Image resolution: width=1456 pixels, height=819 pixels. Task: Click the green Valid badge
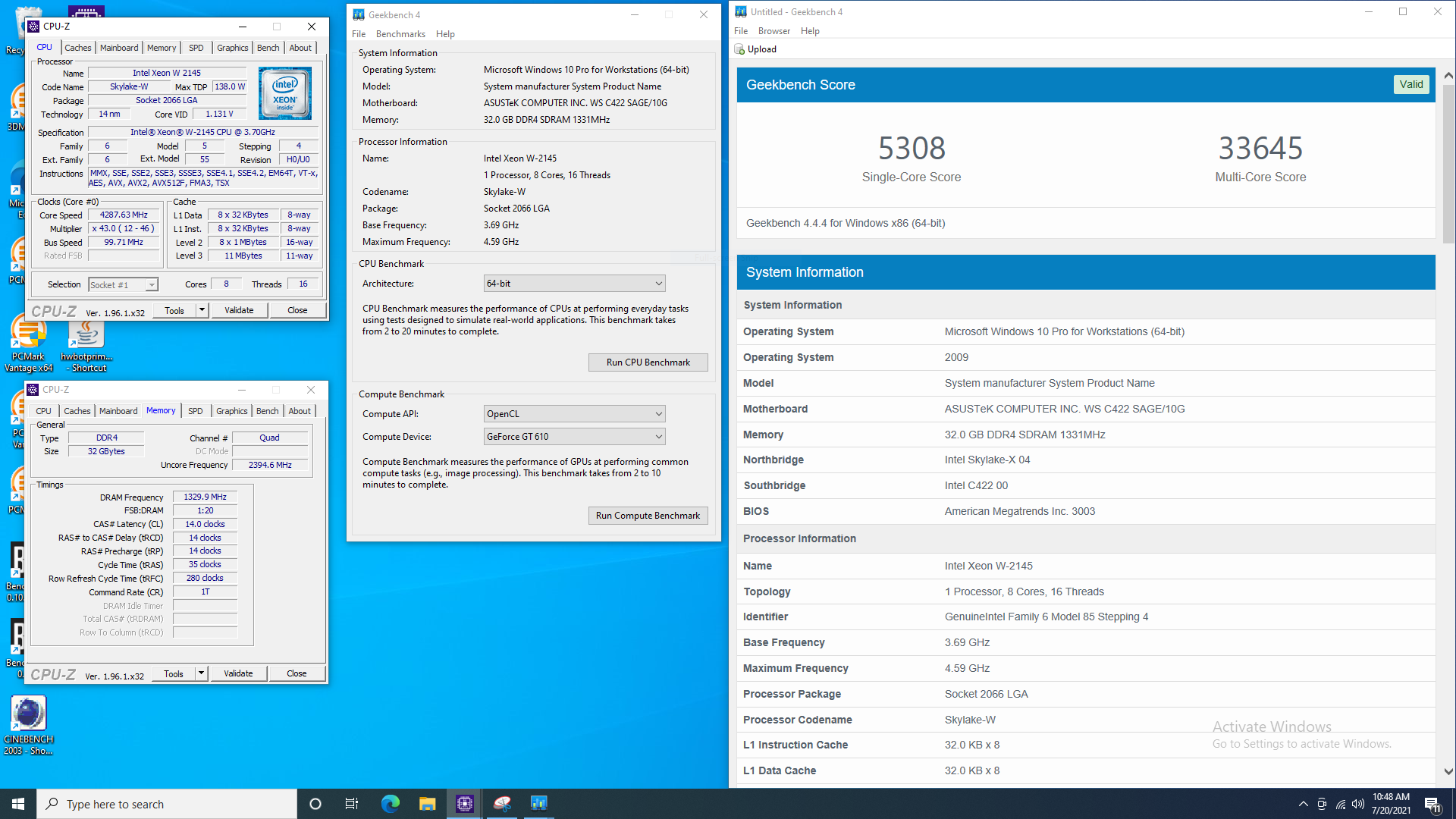click(x=1411, y=84)
